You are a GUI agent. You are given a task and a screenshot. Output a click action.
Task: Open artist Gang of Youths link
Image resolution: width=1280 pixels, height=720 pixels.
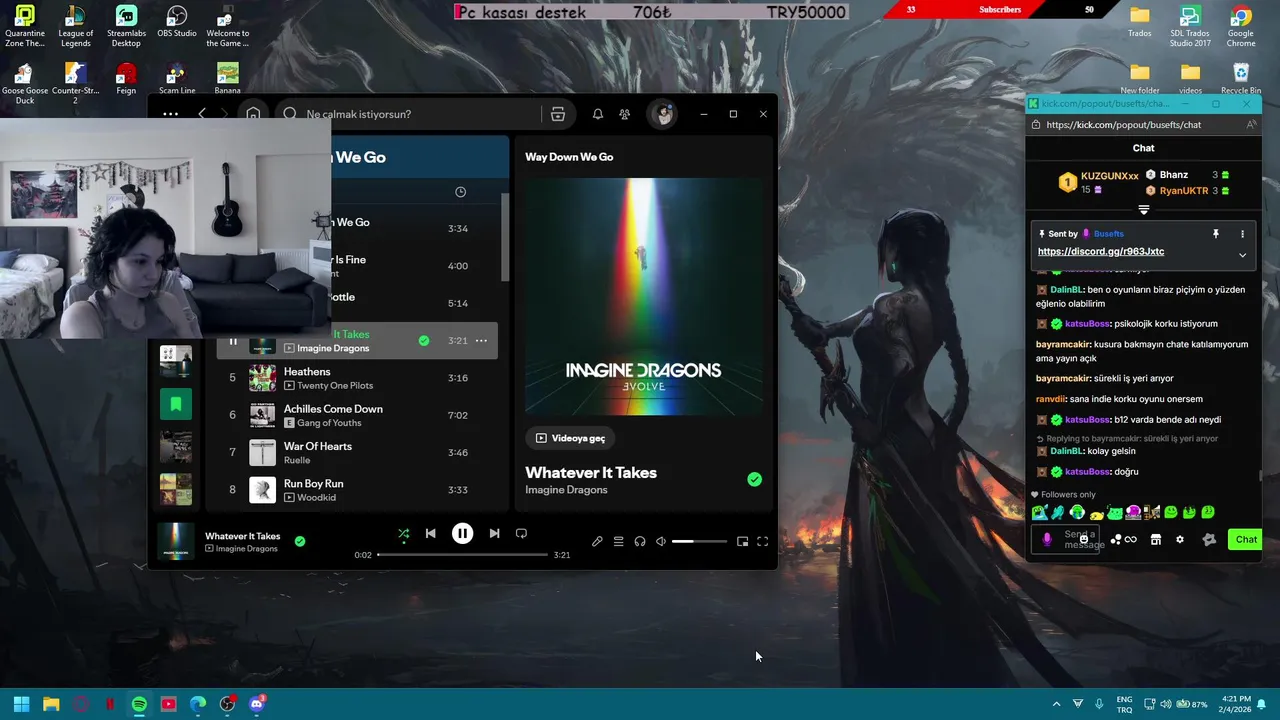329,423
